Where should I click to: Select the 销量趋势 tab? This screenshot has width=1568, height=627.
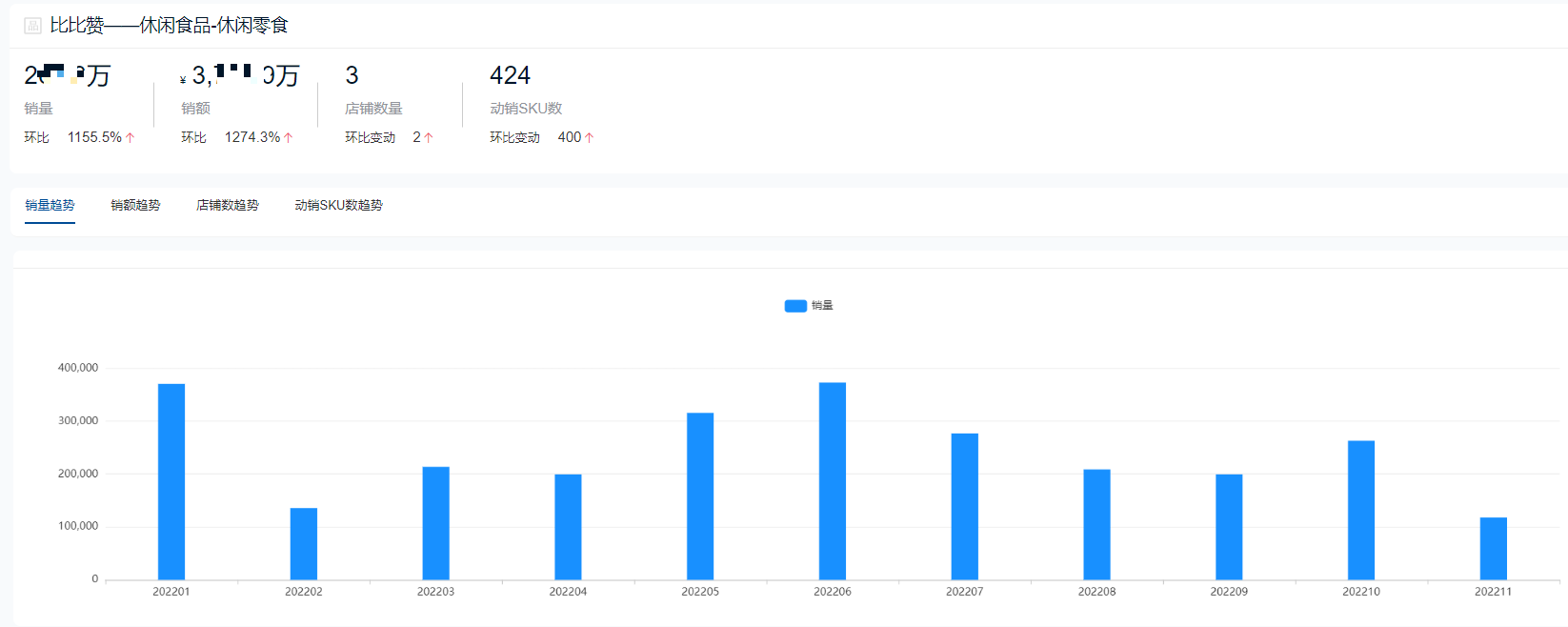point(50,205)
